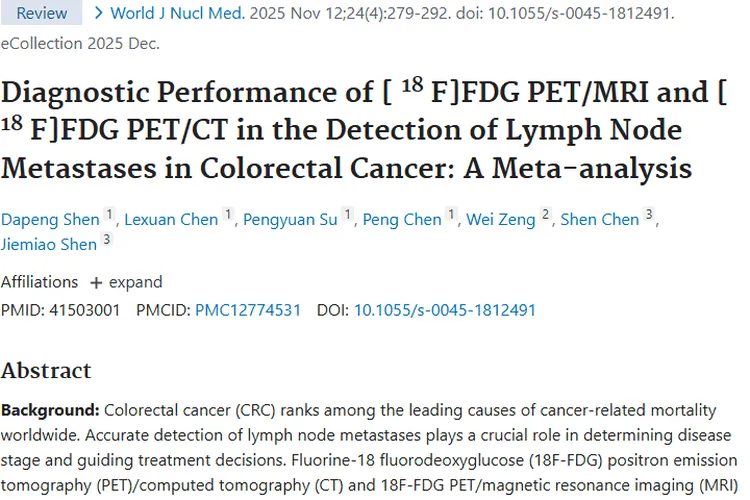Image resolution: width=750 pixels, height=500 pixels.
Task: Click the Review publication type badge
Action: [42, 14]
